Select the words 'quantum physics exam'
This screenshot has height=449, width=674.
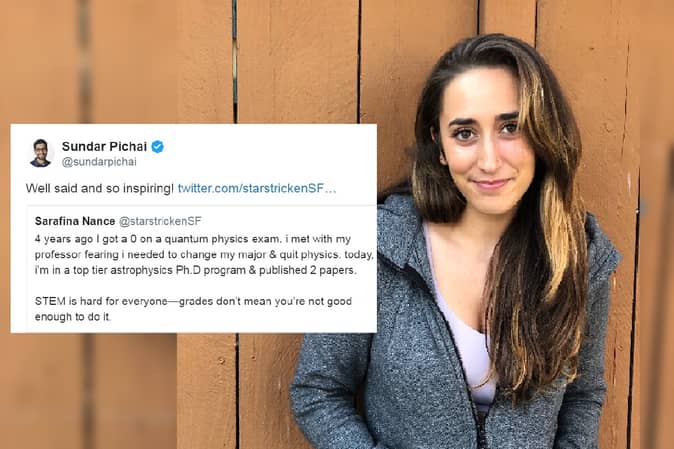point(223,239)
